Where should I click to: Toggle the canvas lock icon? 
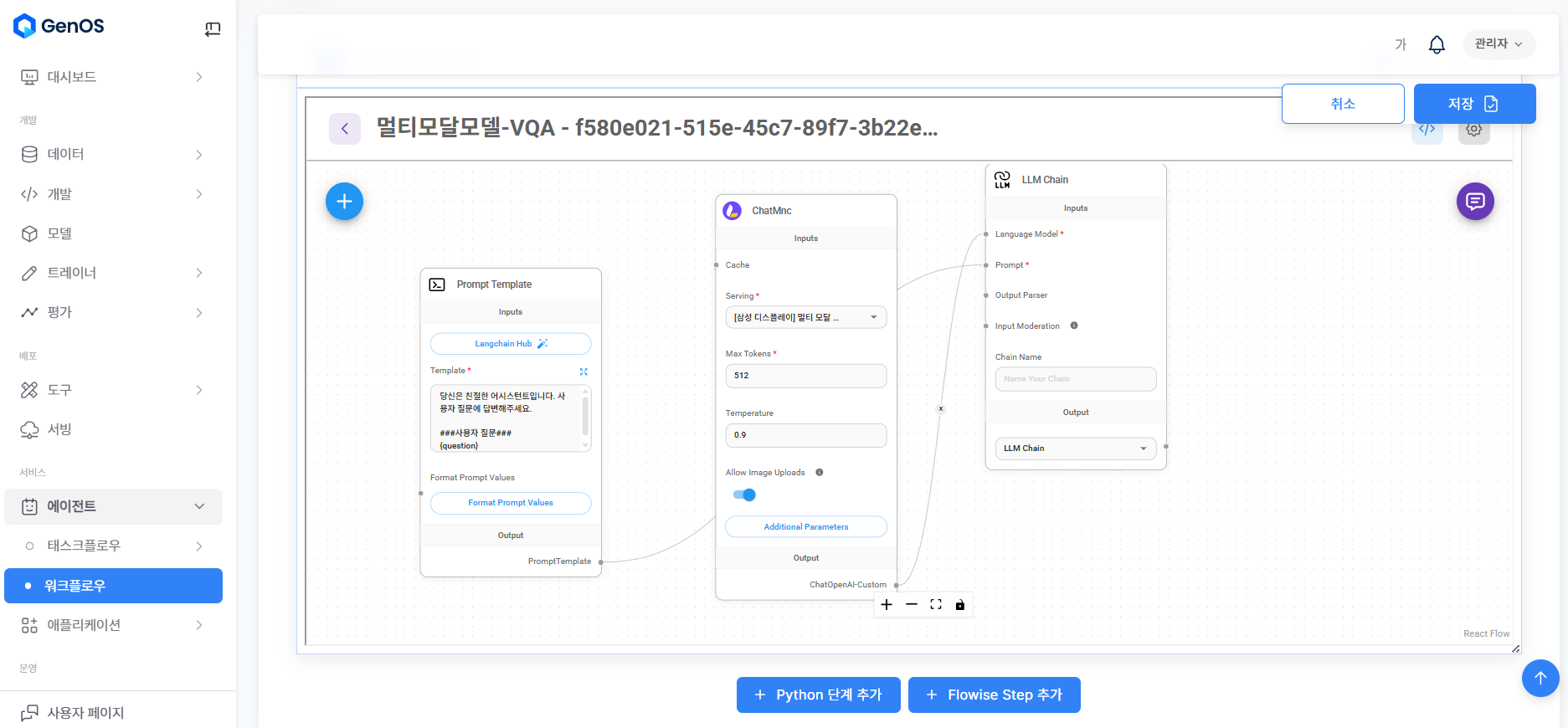point(959,604)
